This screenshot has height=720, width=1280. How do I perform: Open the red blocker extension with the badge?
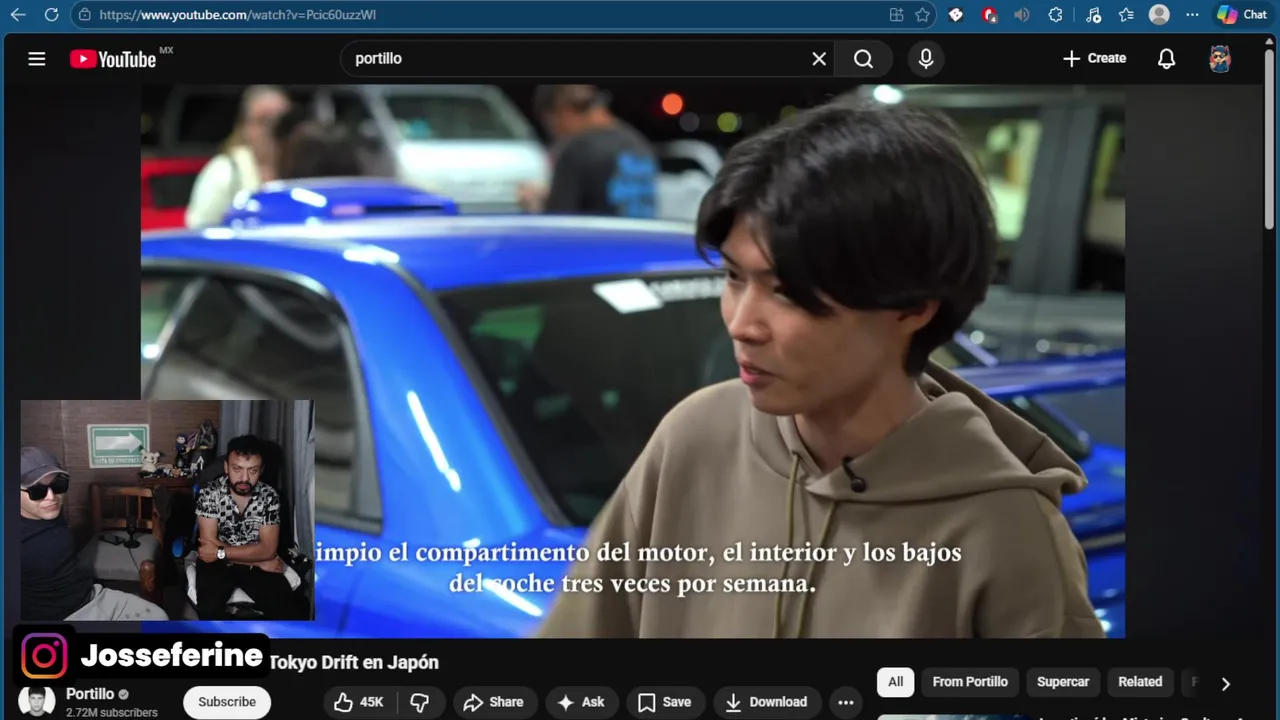point(989,15)
